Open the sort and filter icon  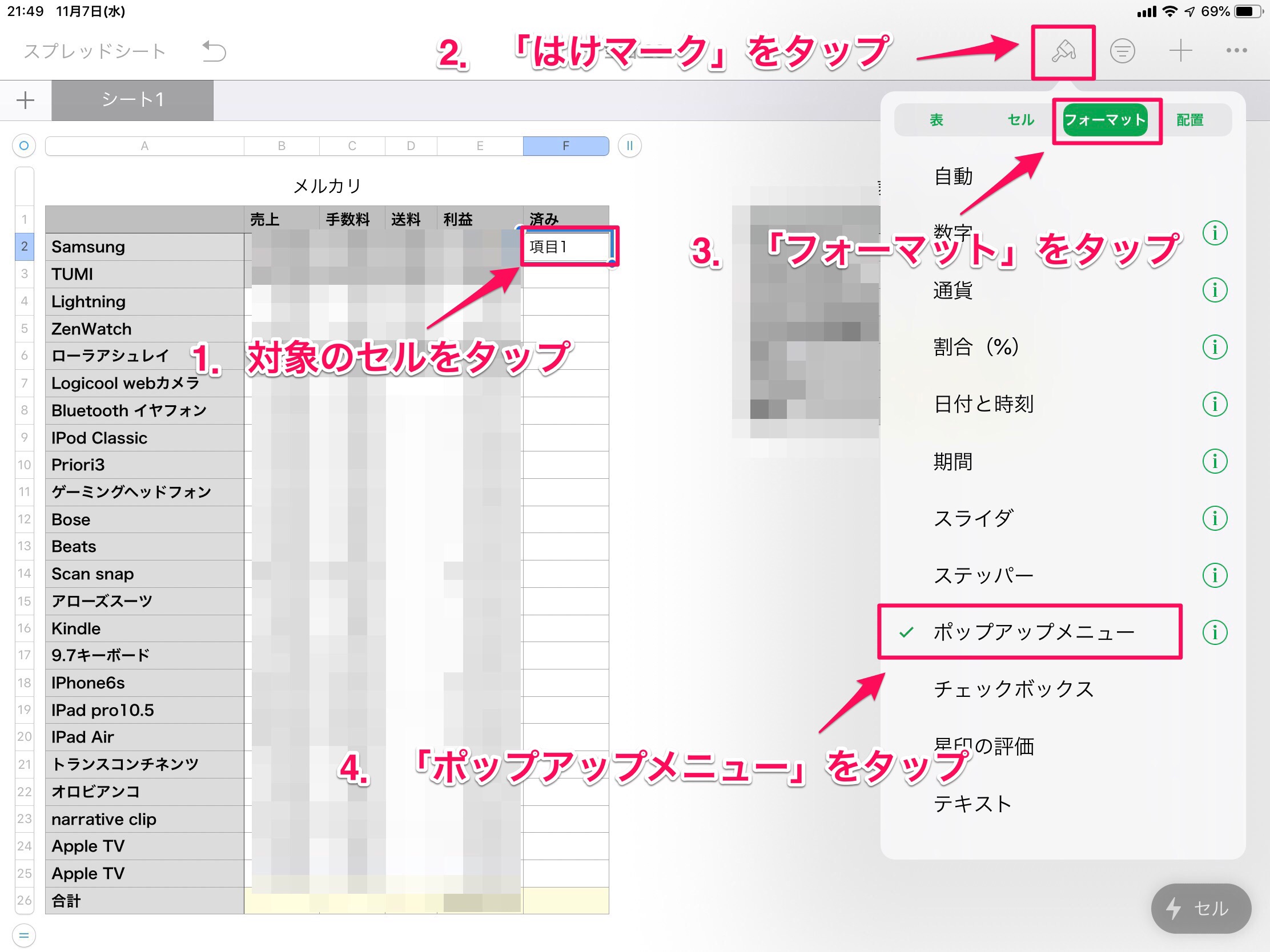1122,51
